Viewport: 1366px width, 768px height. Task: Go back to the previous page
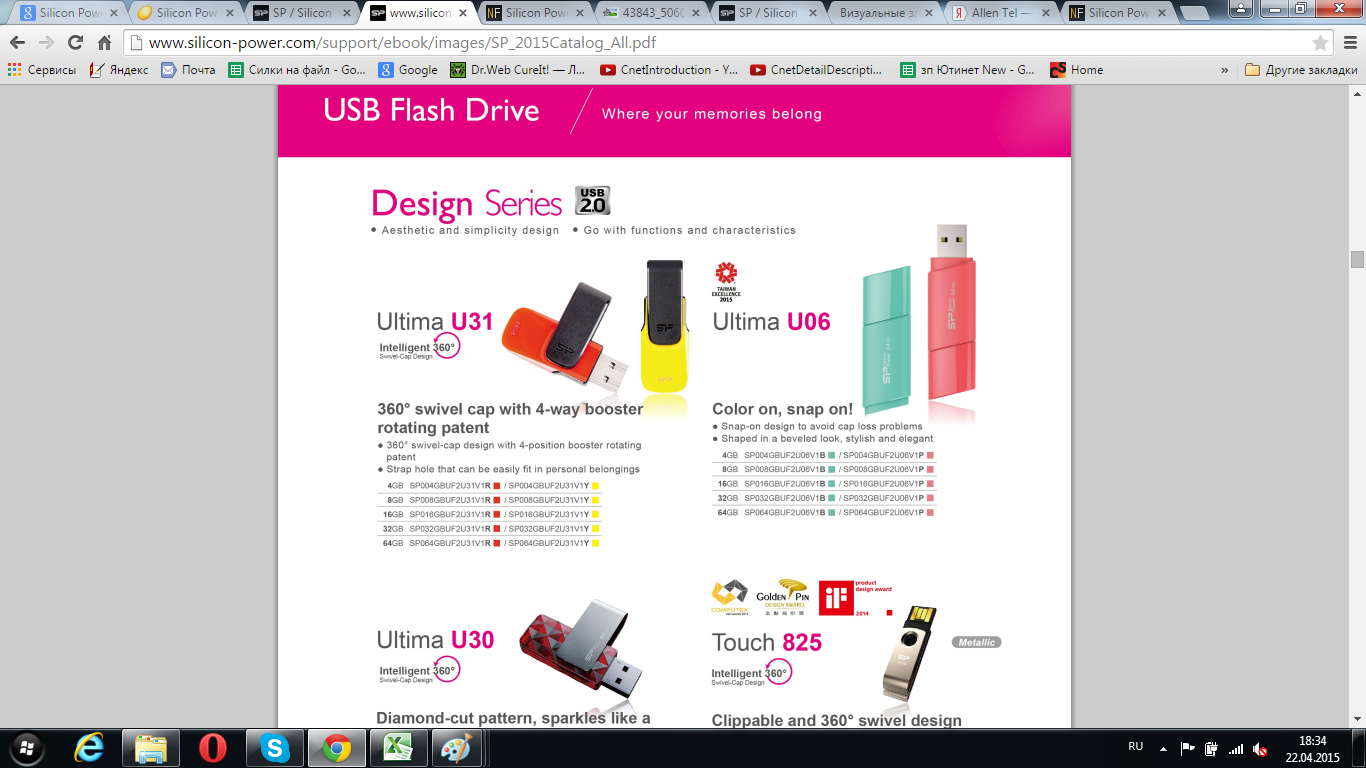(x=17, y=43)
